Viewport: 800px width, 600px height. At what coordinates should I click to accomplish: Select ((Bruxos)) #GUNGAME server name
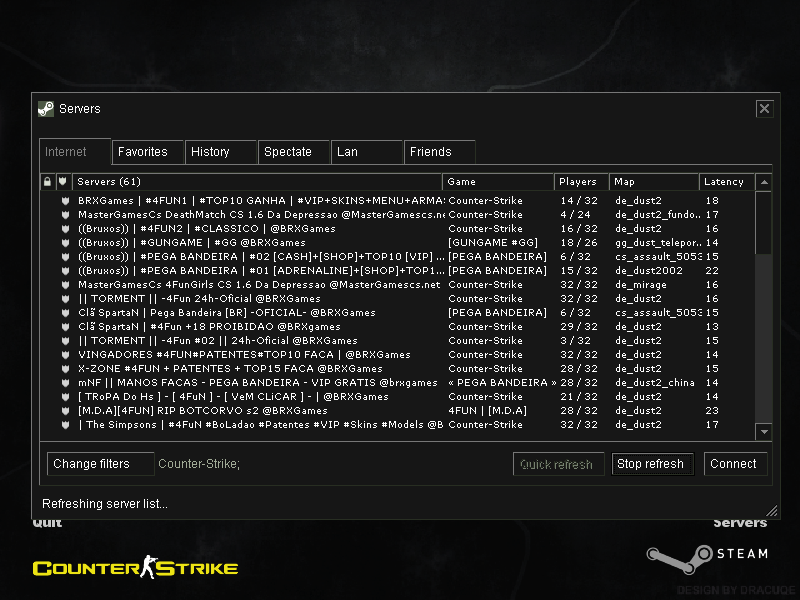click(x=191, y=243)
